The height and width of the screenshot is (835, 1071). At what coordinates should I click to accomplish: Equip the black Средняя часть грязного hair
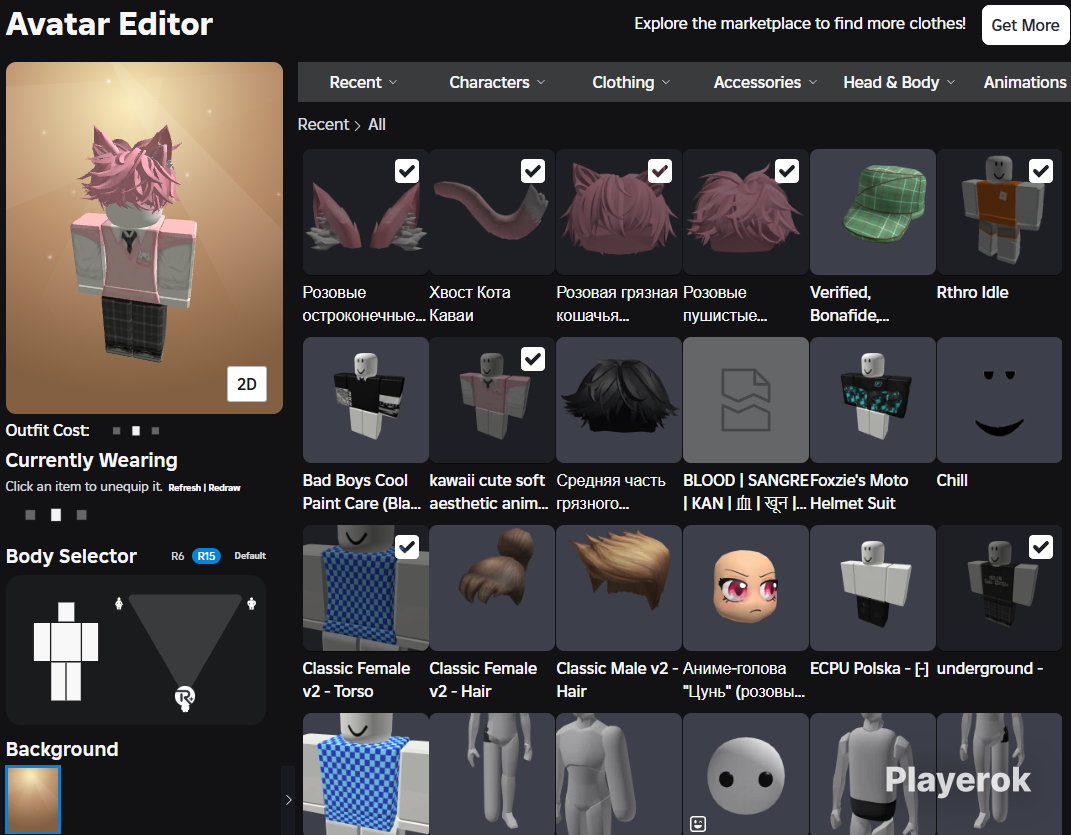pos(619,400)
